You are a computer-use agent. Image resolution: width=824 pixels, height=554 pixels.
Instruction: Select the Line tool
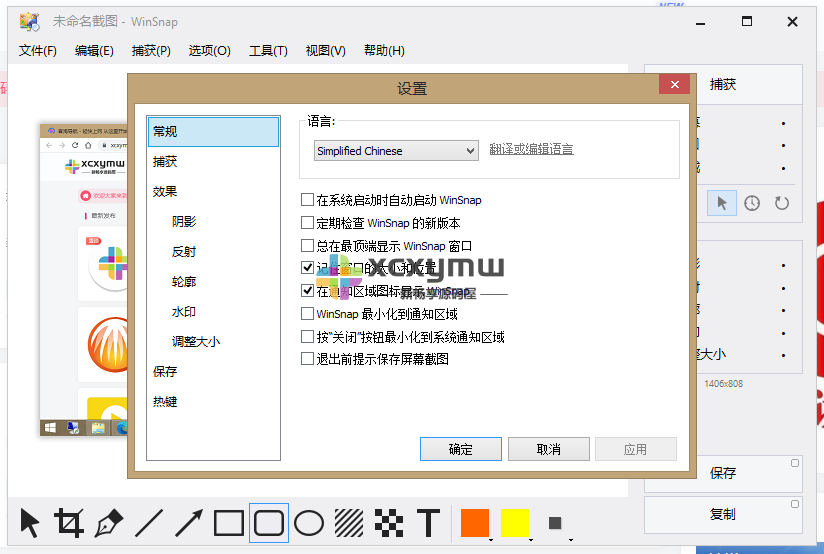[149, 522]
